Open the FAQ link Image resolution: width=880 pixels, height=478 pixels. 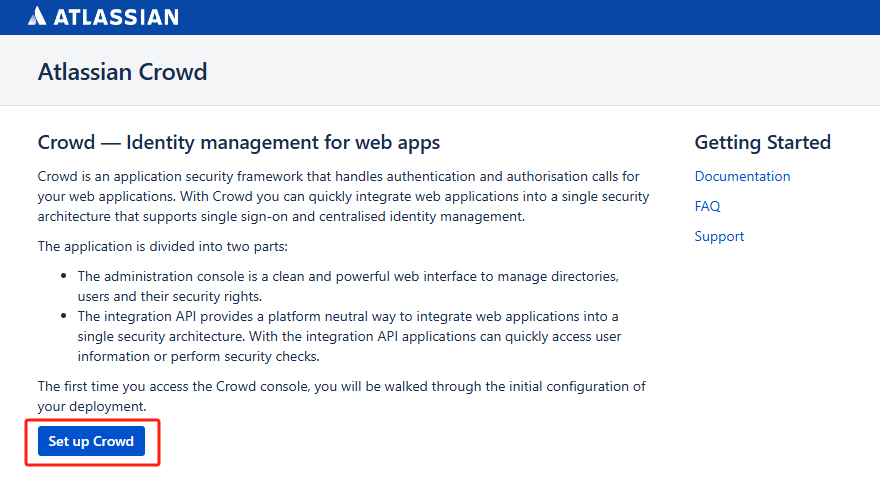(x=707, y=206)
